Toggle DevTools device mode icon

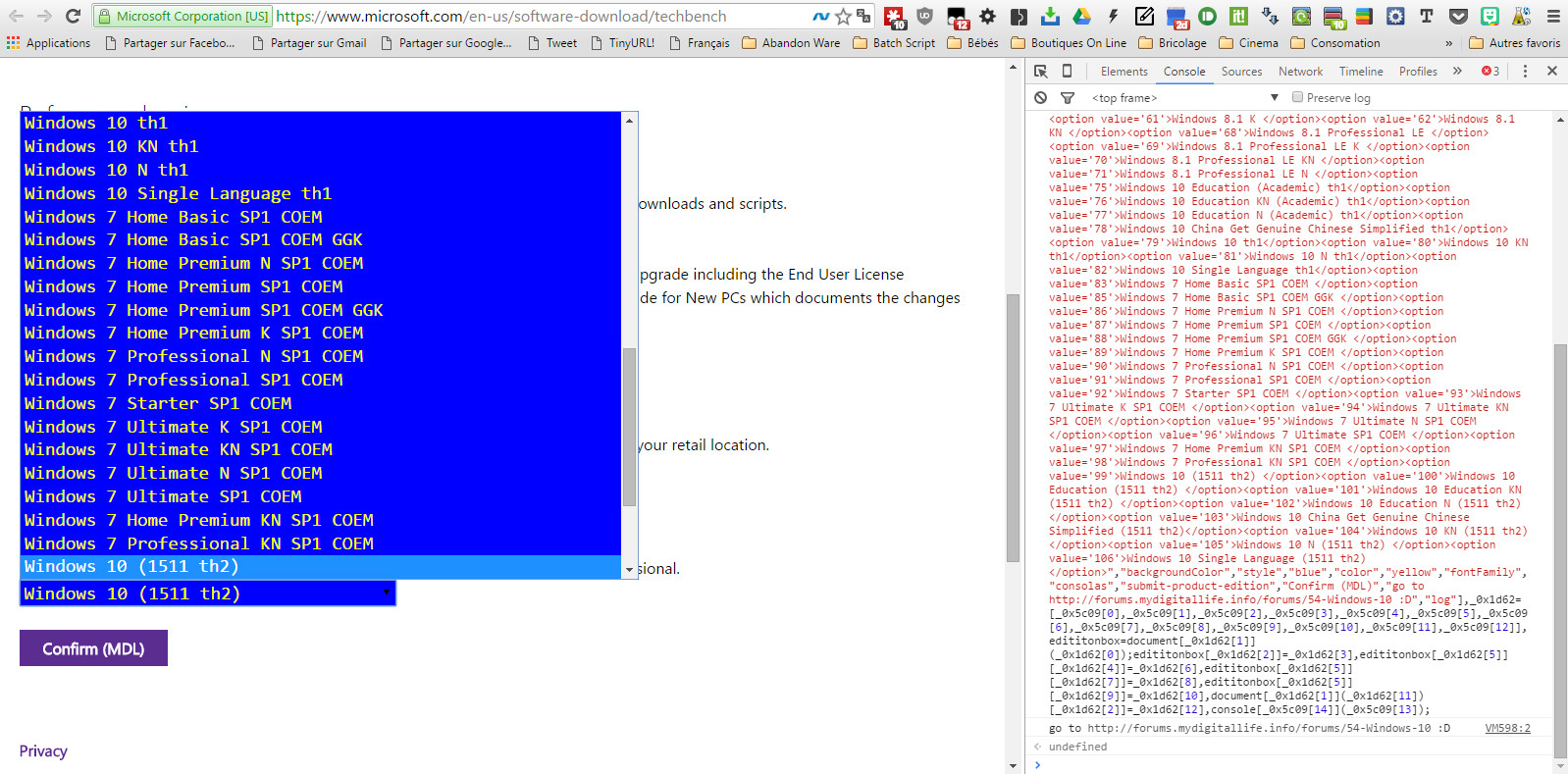1067,71
